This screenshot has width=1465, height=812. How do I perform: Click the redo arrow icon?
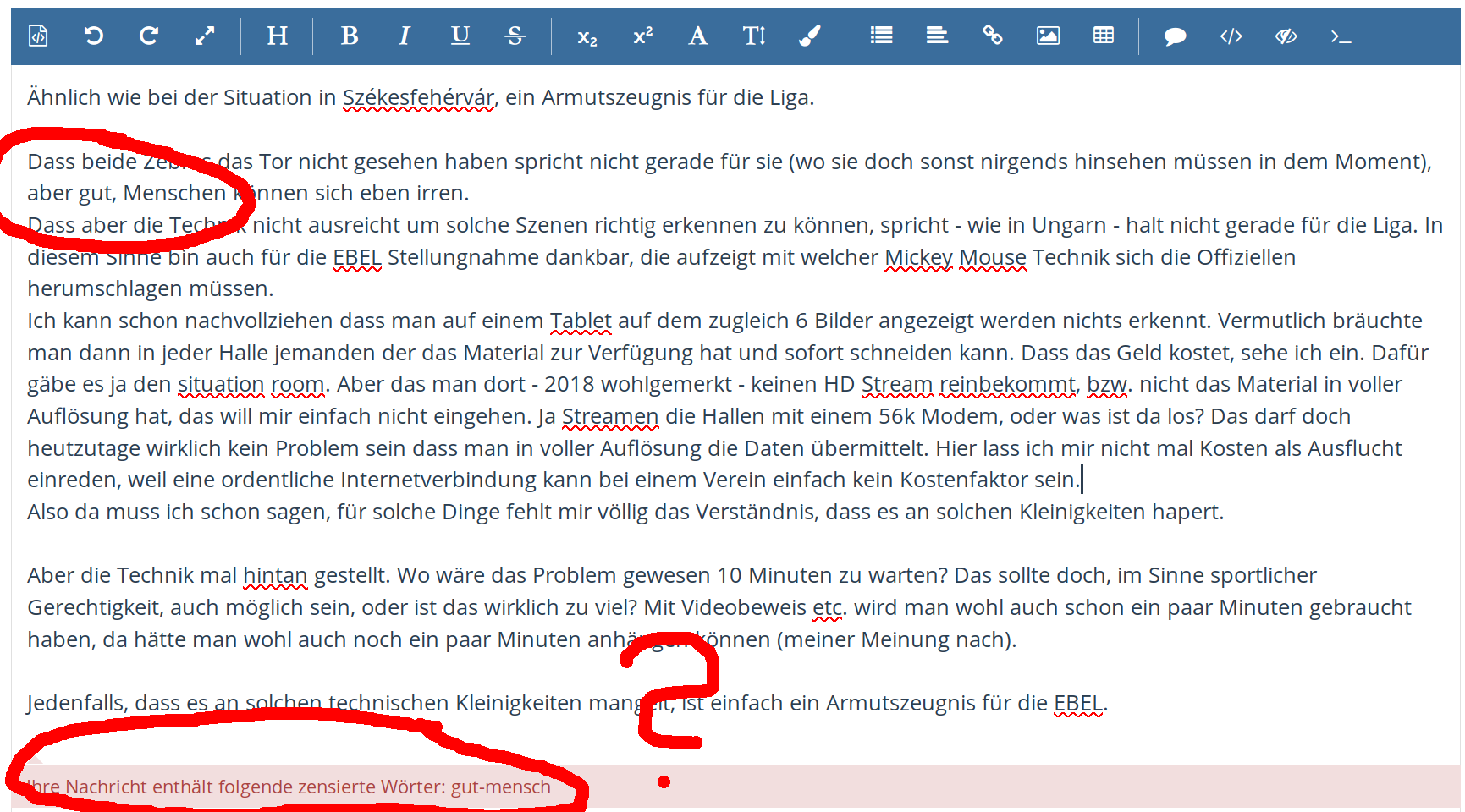[149, 36]
